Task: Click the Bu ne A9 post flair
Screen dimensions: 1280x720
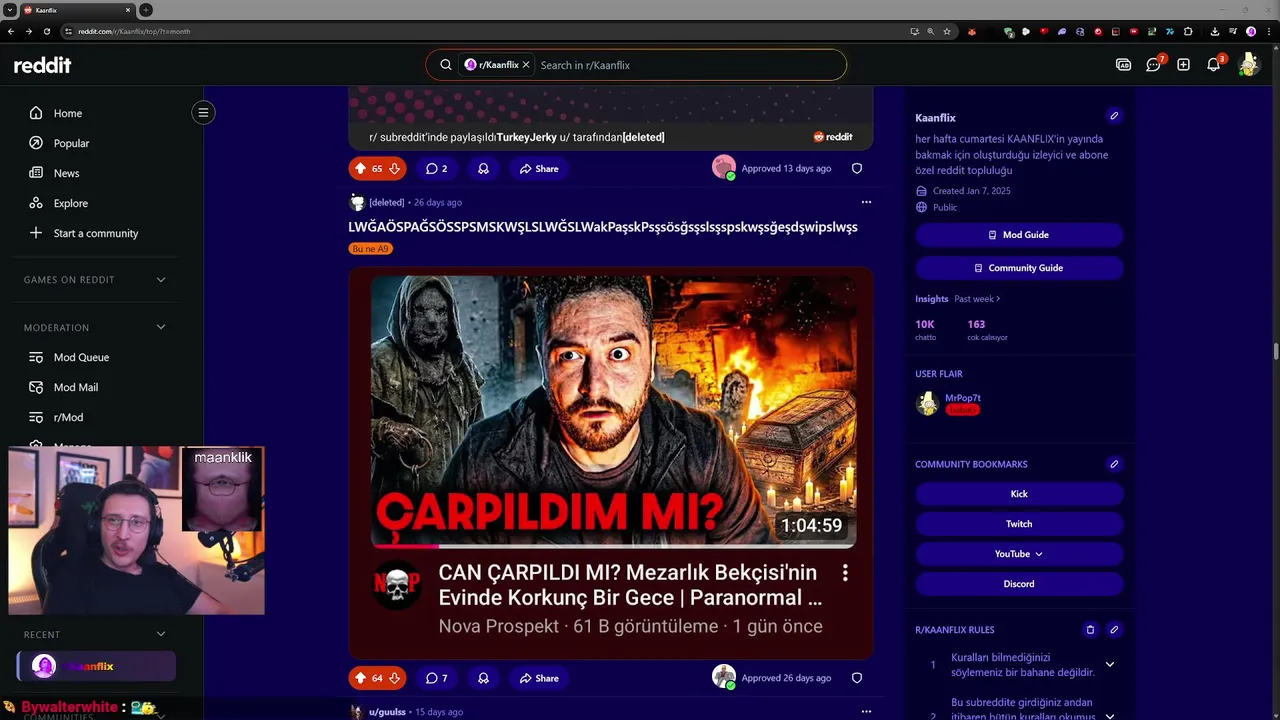Action: [x=370, y=249]
